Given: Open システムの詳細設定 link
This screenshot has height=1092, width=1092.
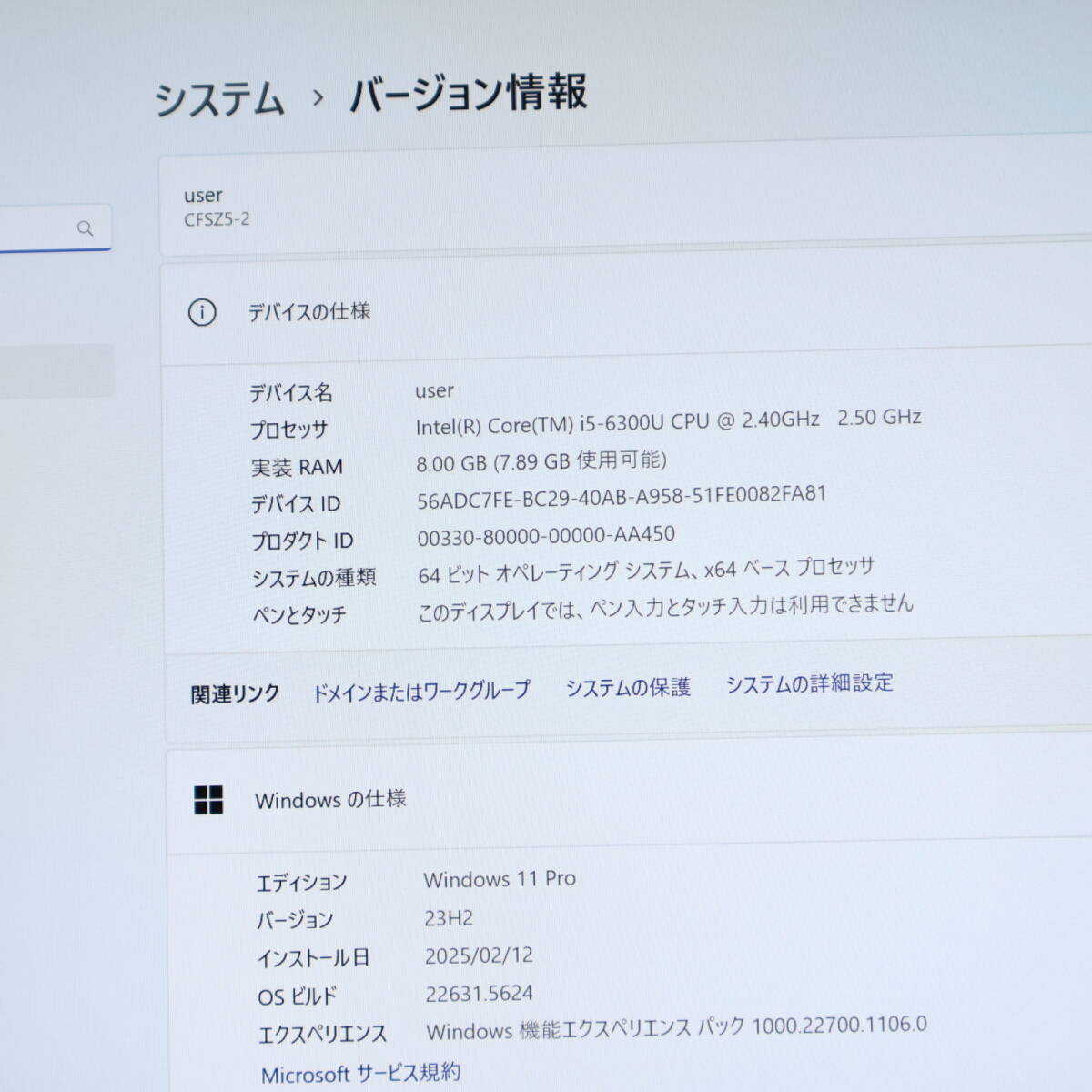Looking at the screenshot, I should pyautogui.click(x=809, y=683).
